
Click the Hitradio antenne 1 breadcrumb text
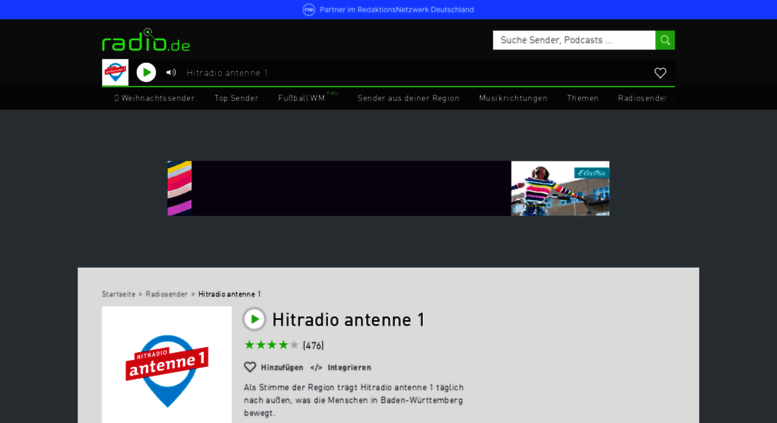click(229, 294)
